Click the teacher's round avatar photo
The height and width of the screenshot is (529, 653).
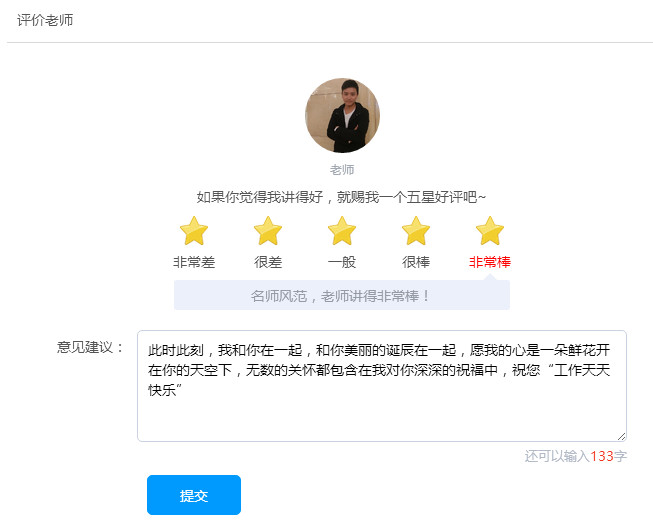tap(342, 116)
